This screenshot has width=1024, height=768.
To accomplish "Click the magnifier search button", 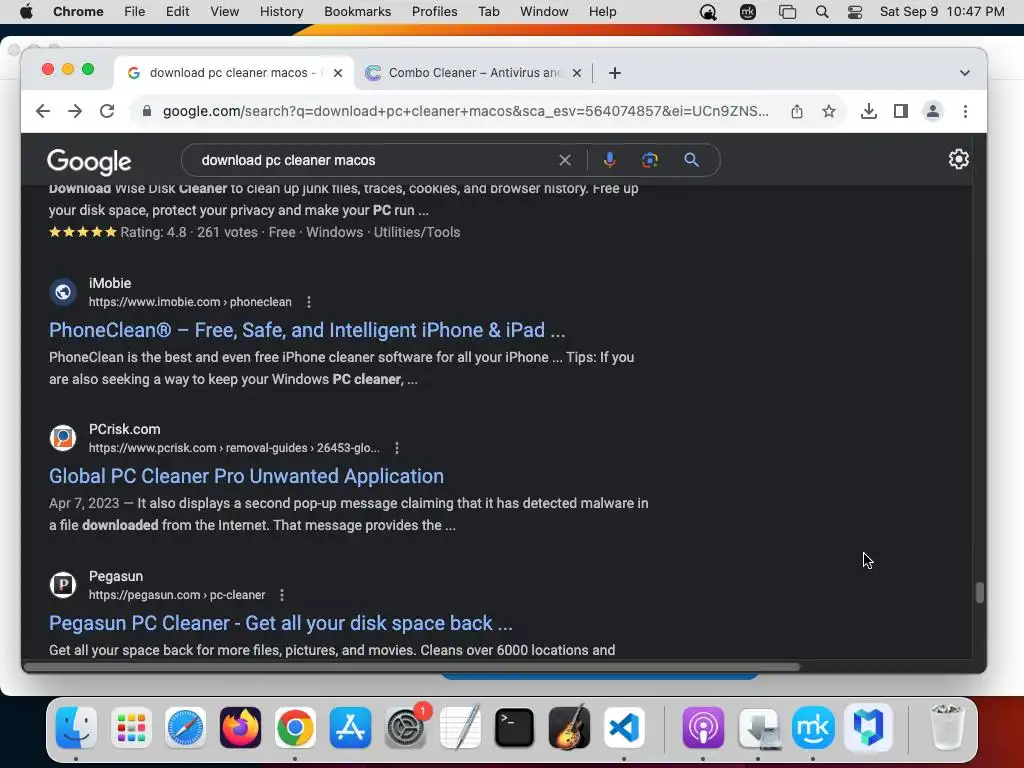I will [x=692, y=160].
